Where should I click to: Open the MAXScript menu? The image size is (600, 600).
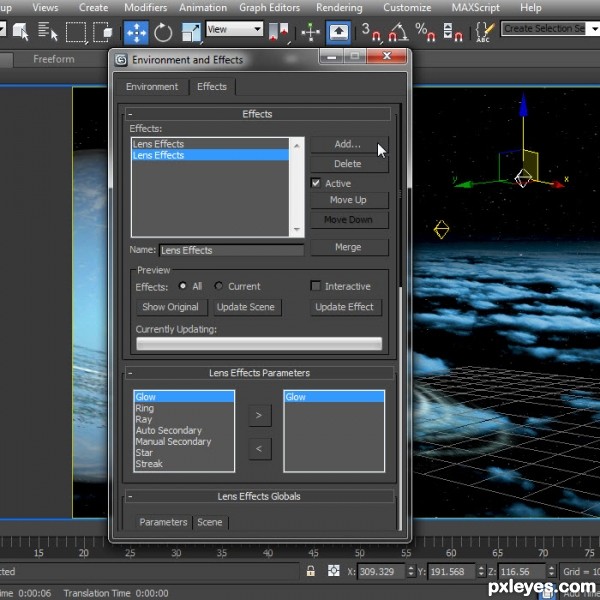click(x=476, y=7)
